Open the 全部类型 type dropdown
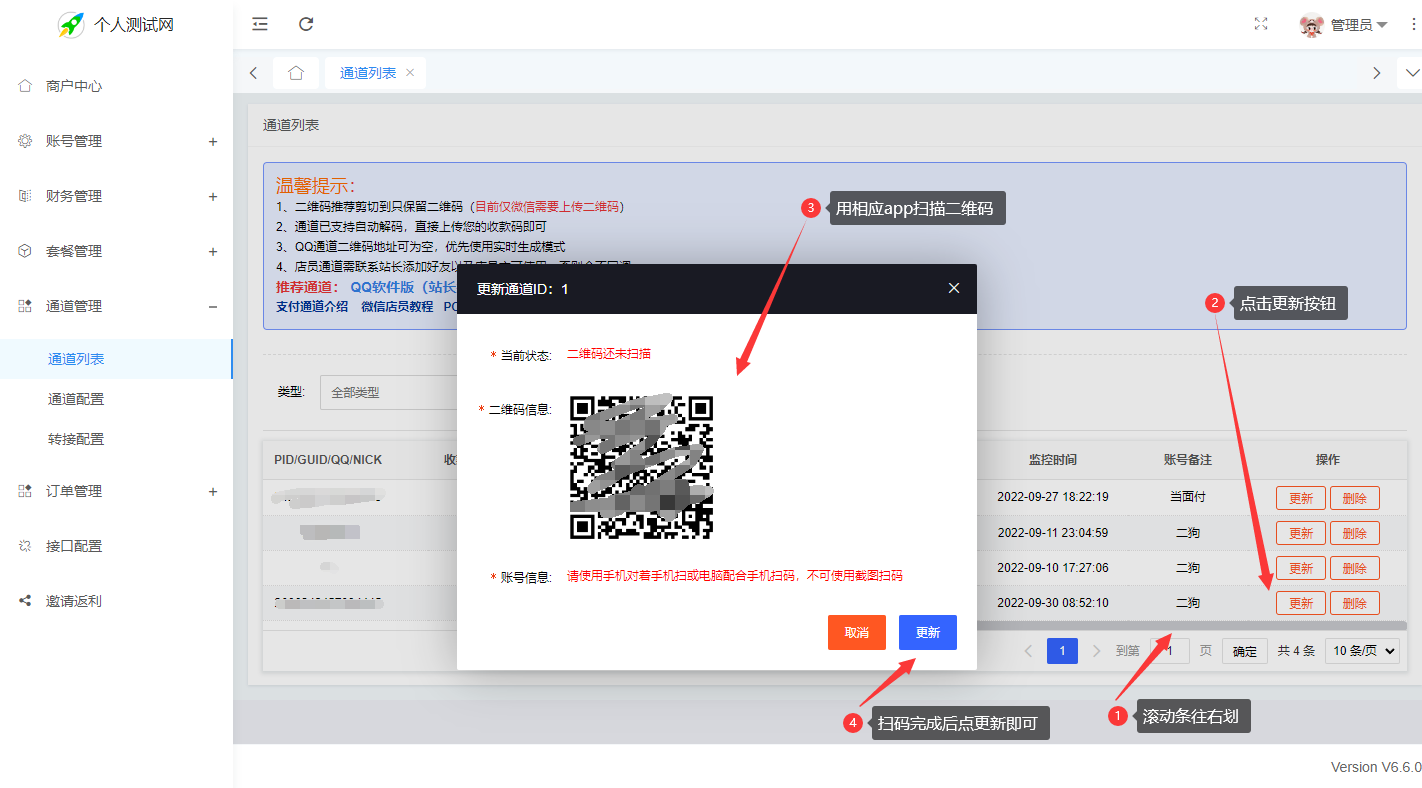The image size is (1422, 788). tap(388, 392)
